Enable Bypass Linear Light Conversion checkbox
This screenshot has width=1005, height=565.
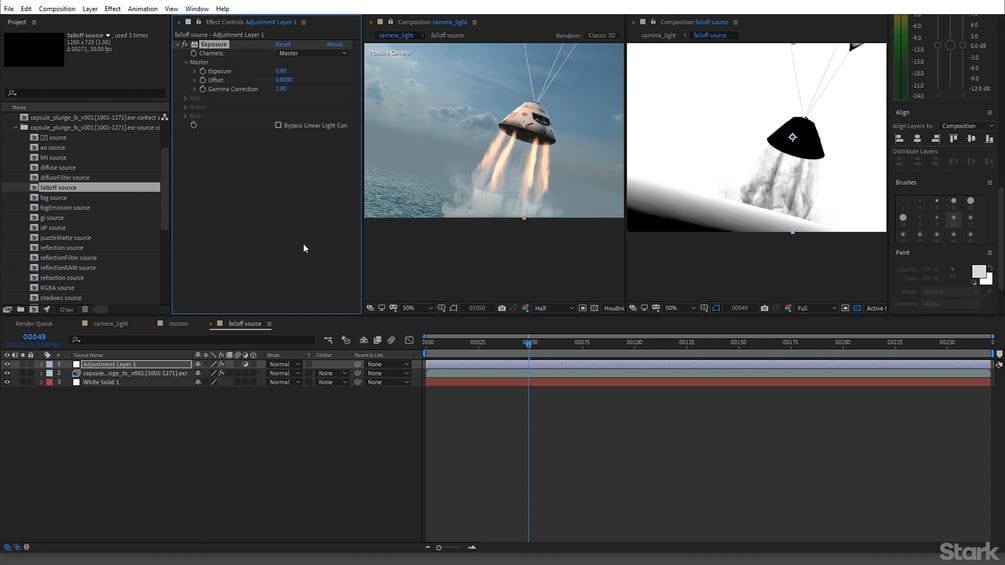(x=278, y=125)
